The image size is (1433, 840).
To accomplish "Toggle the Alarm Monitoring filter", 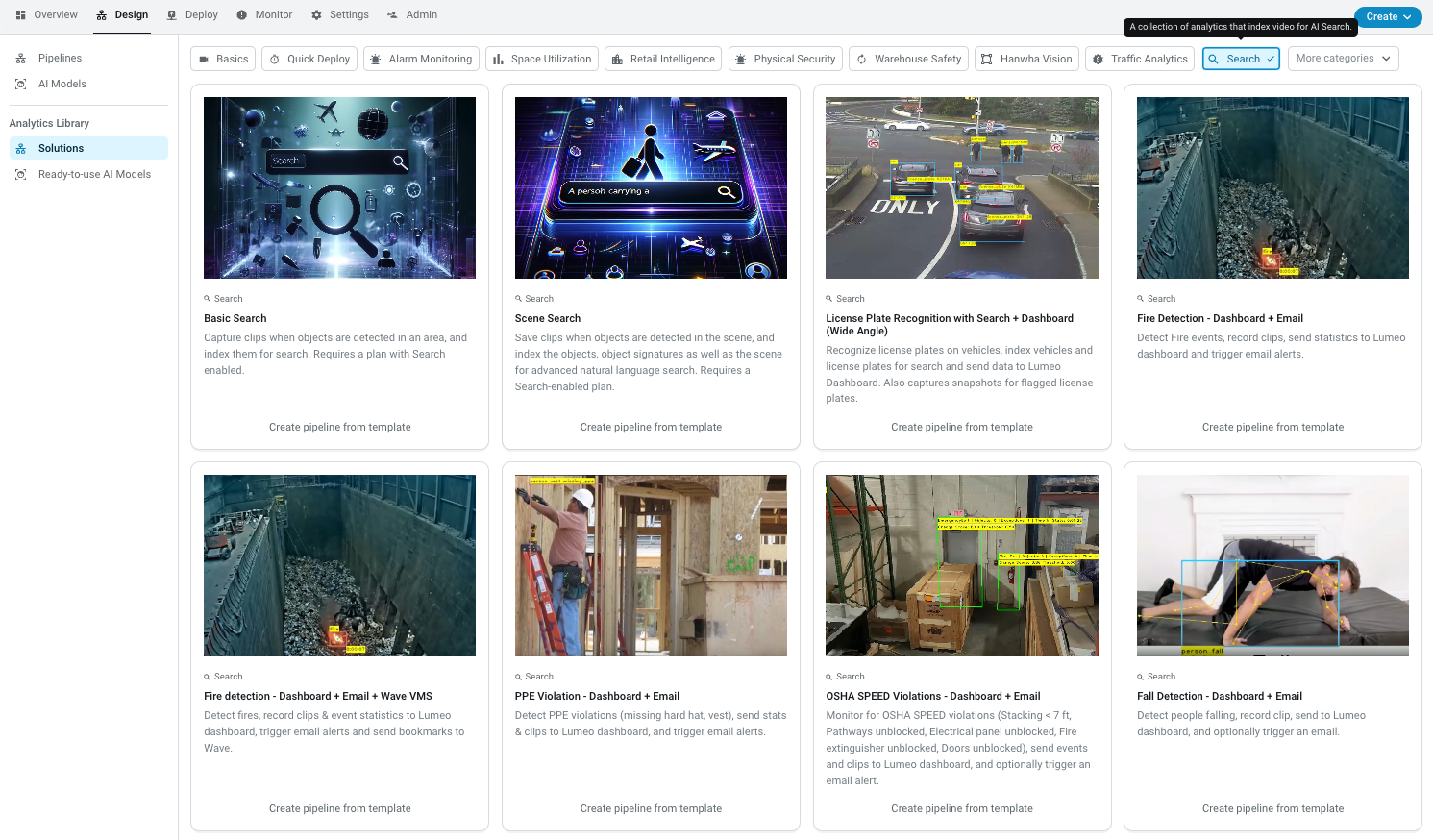I will (421, 59).
